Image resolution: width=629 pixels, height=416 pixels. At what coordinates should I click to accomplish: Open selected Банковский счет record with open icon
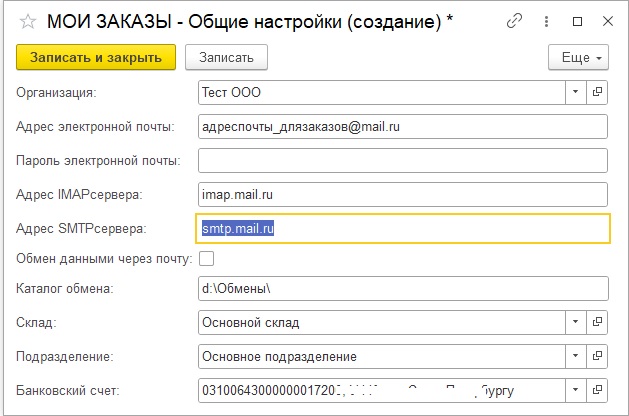(x=598, y=389)
